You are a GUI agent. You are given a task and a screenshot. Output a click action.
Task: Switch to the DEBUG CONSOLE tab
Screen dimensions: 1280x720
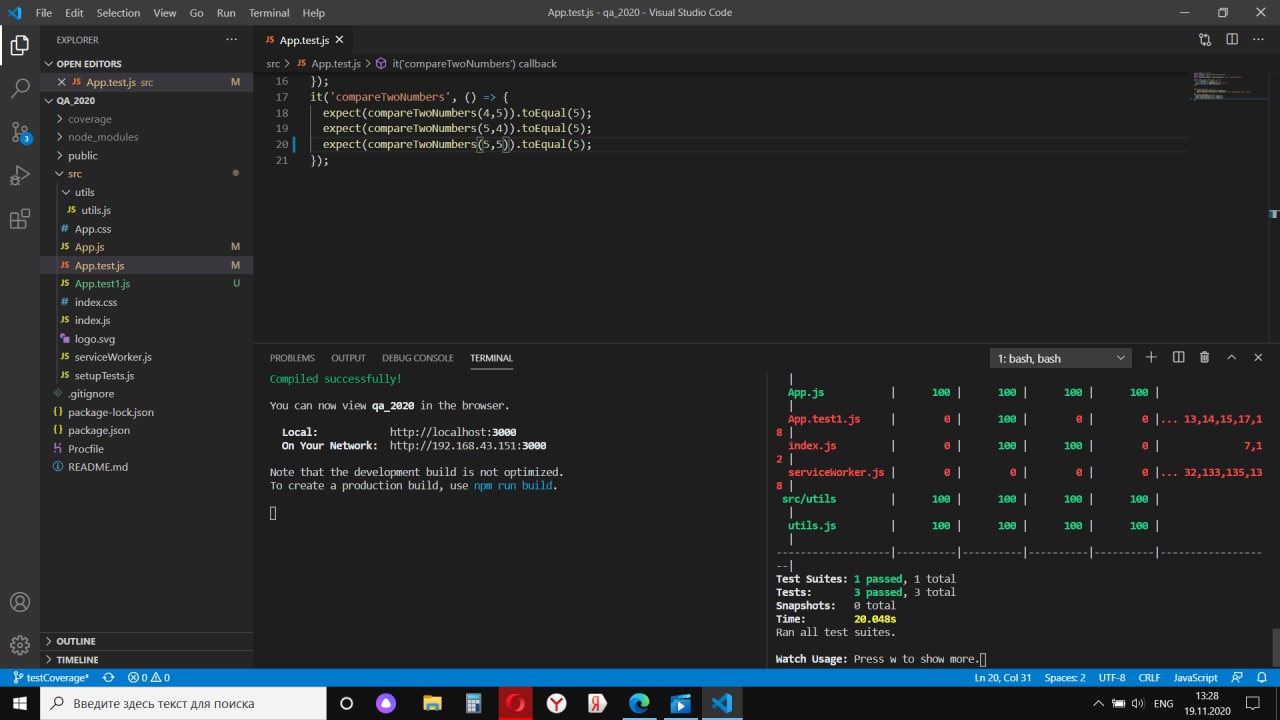pos(418,358)
